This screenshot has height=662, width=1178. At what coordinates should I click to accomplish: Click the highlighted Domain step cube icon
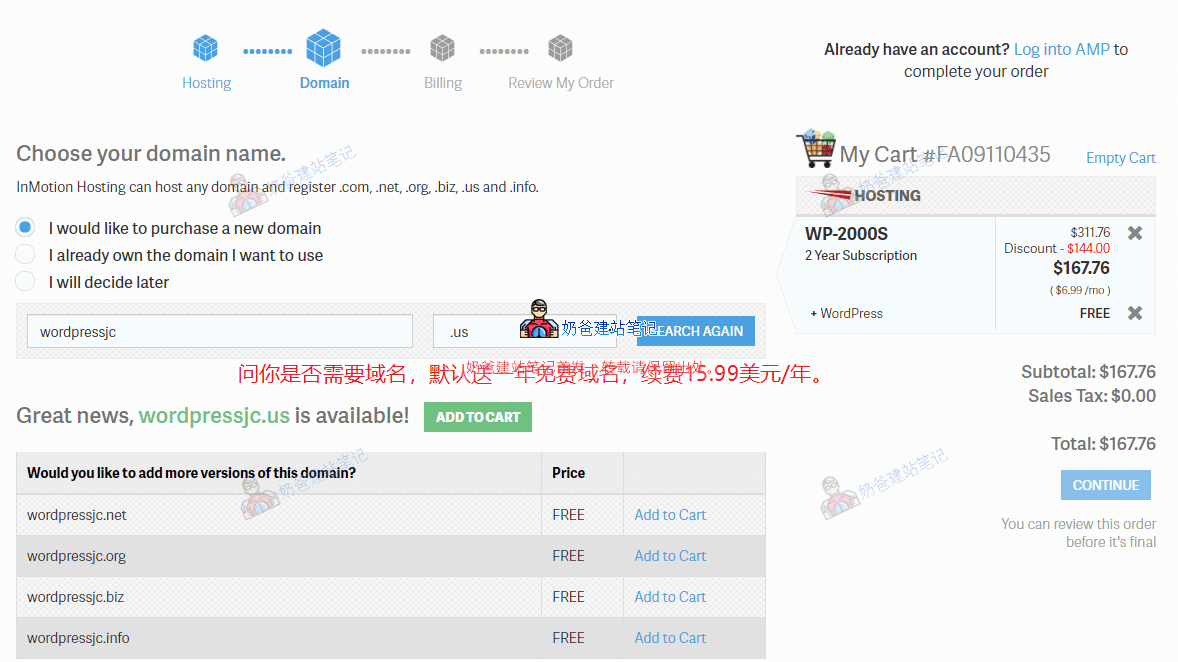point(324,47)
